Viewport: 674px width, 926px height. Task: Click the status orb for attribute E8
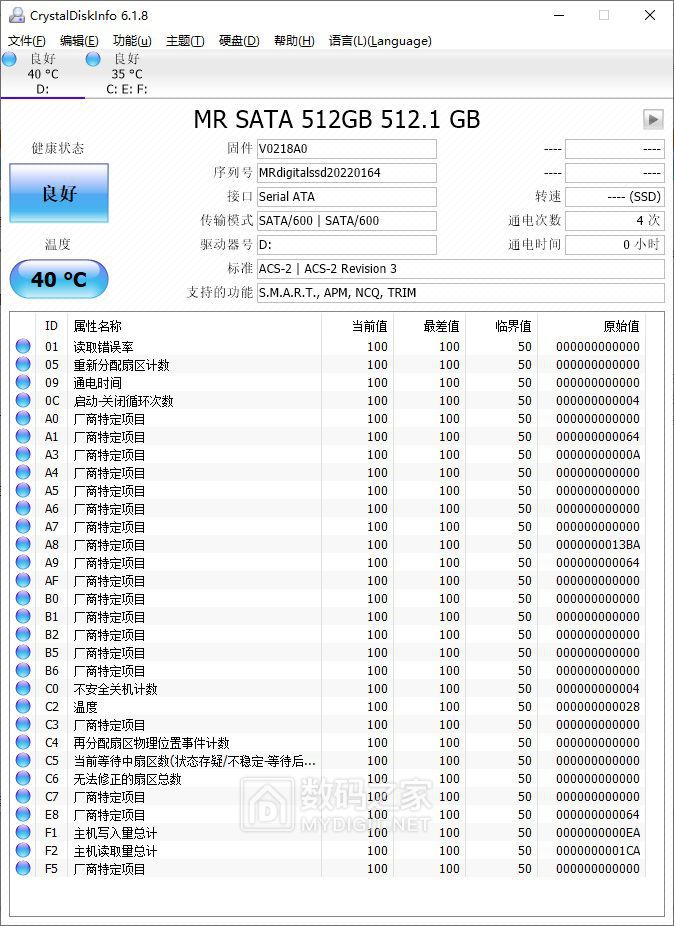(x=23, y=814)
